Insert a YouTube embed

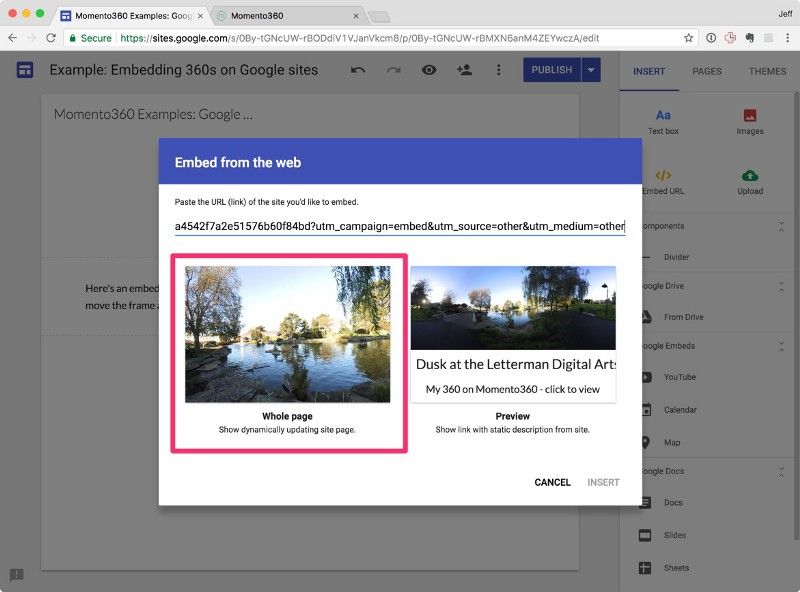(680, 377)
